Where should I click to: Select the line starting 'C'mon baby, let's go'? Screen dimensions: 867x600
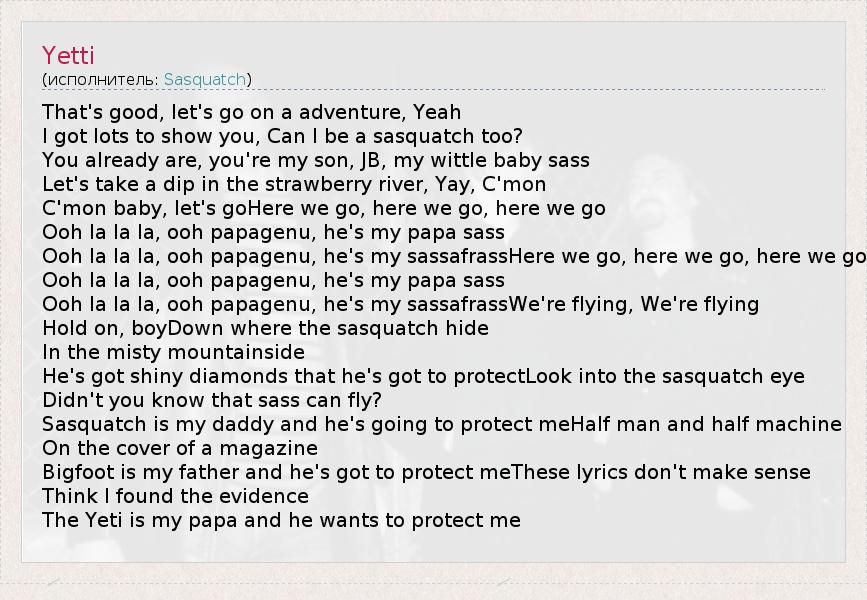[323, 208]
